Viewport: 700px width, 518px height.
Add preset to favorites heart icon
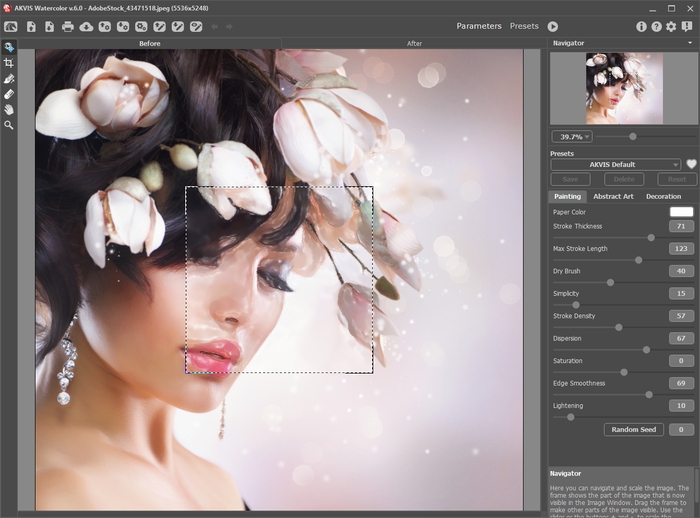pyautogui.click(x=691, y=164)
